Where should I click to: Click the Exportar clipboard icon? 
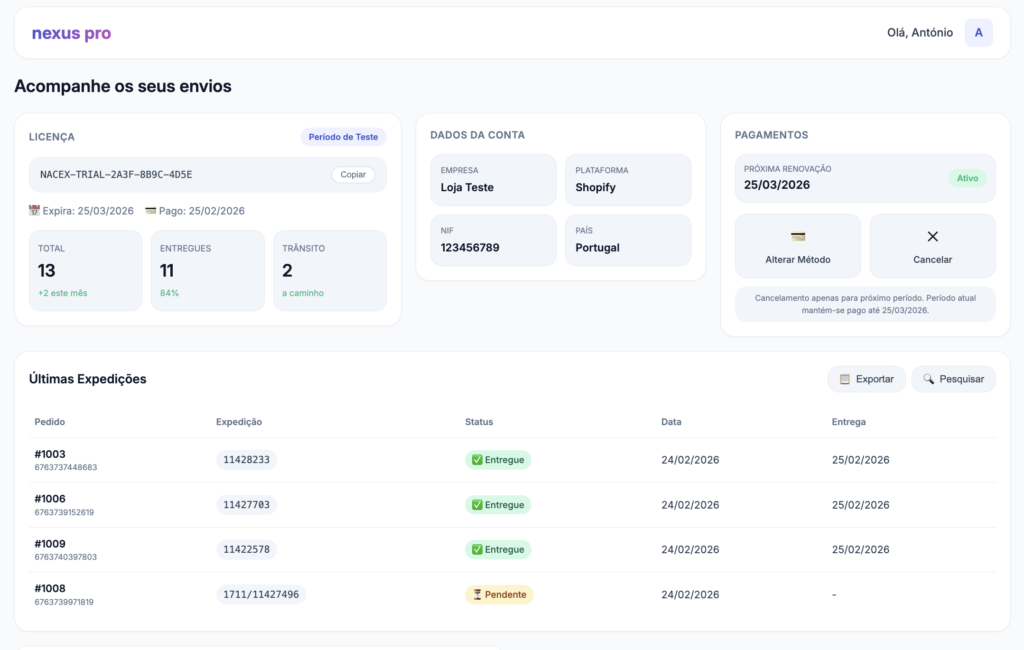(845, 379)
